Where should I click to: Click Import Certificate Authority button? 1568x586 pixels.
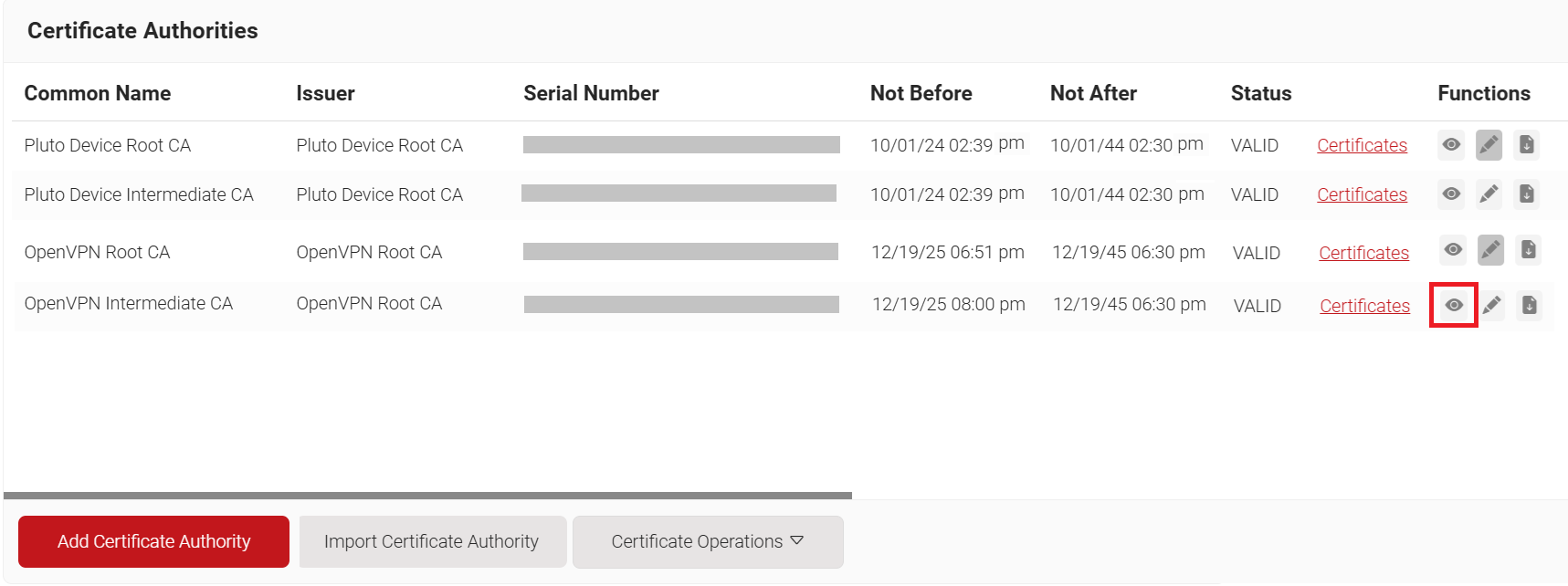click(432, 542)
